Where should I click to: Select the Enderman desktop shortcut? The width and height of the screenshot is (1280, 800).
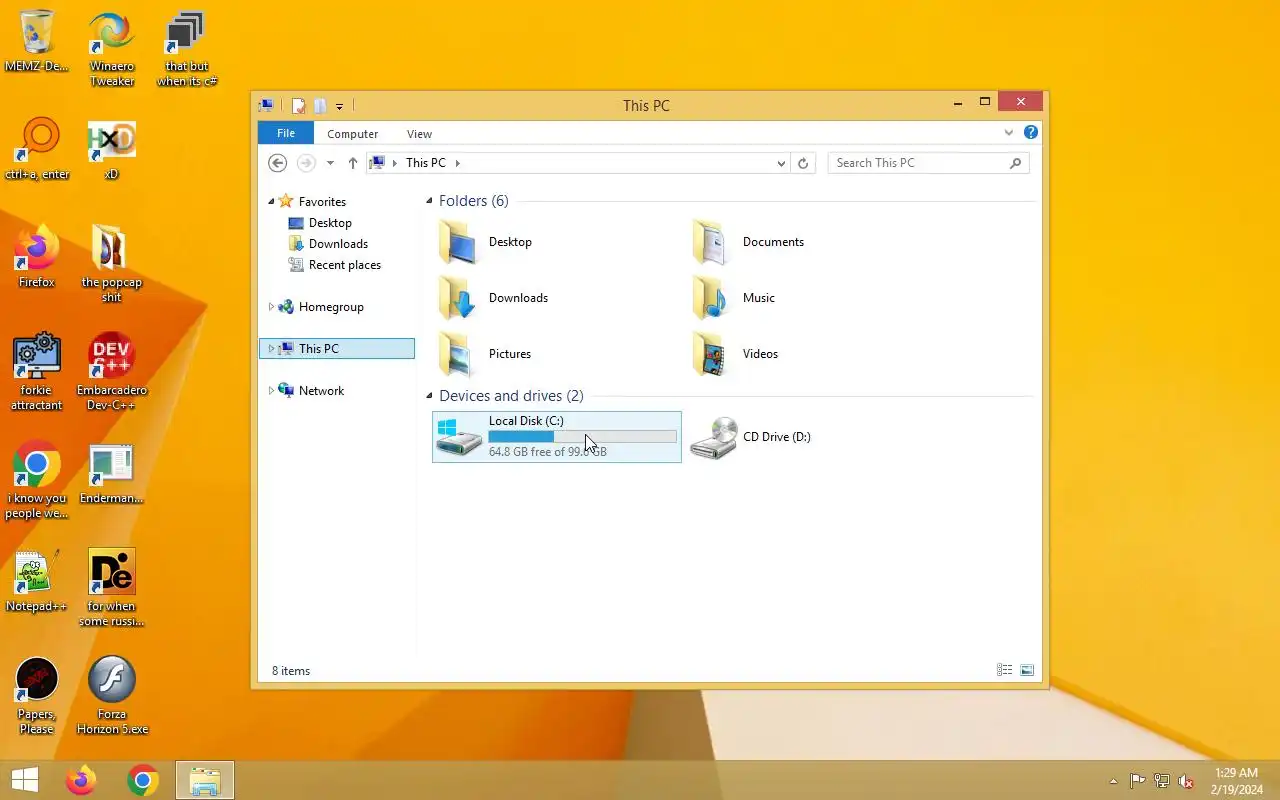click(x=112, y=472)
